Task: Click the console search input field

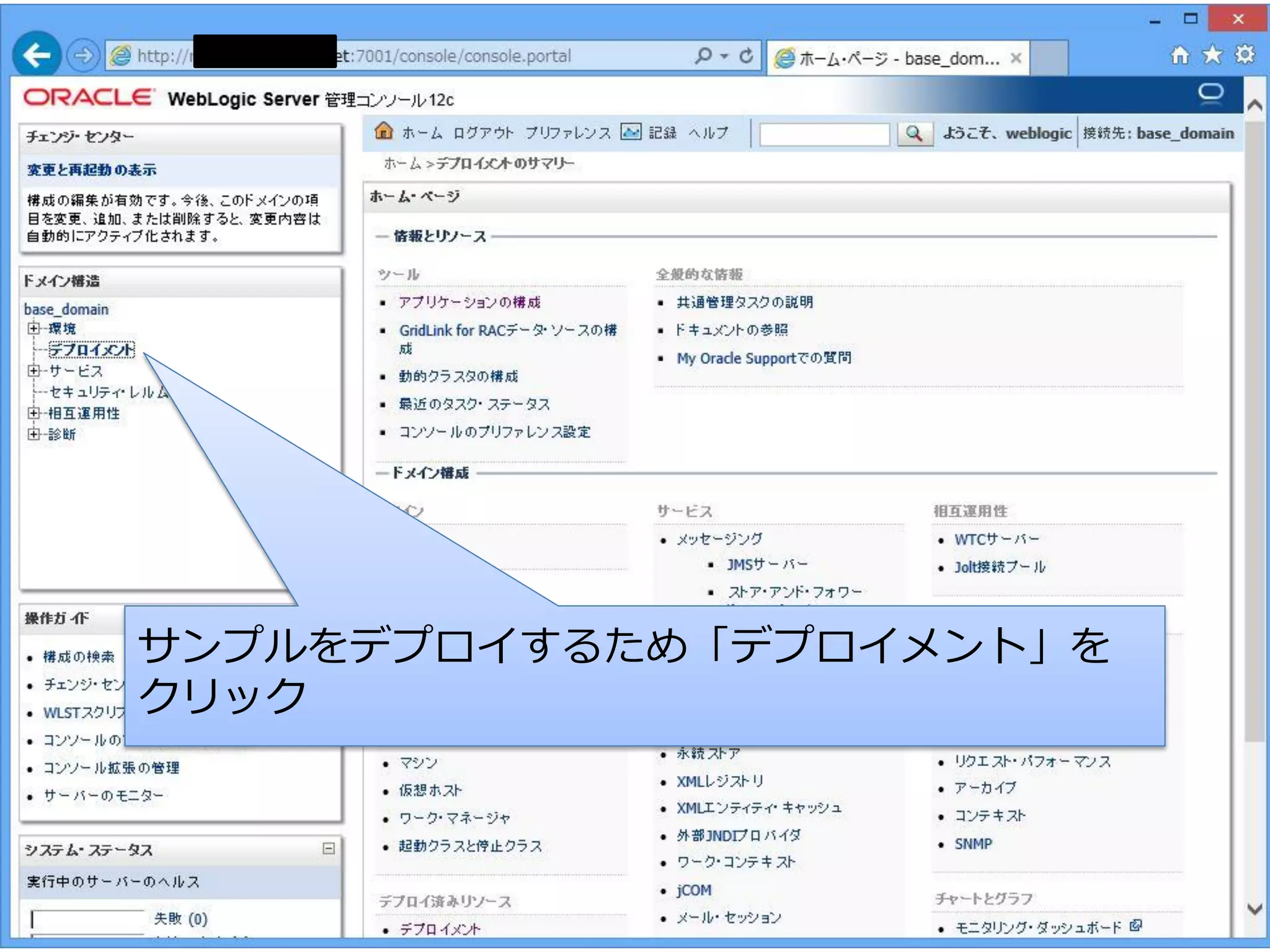Action: click(x=824, y=134)
